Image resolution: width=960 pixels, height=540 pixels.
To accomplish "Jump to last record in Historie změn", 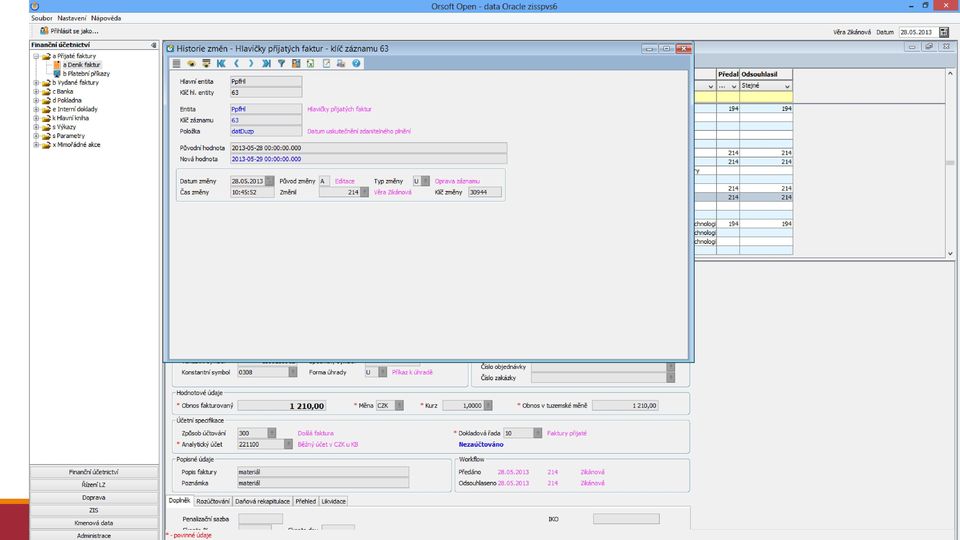I will [266, 64].
